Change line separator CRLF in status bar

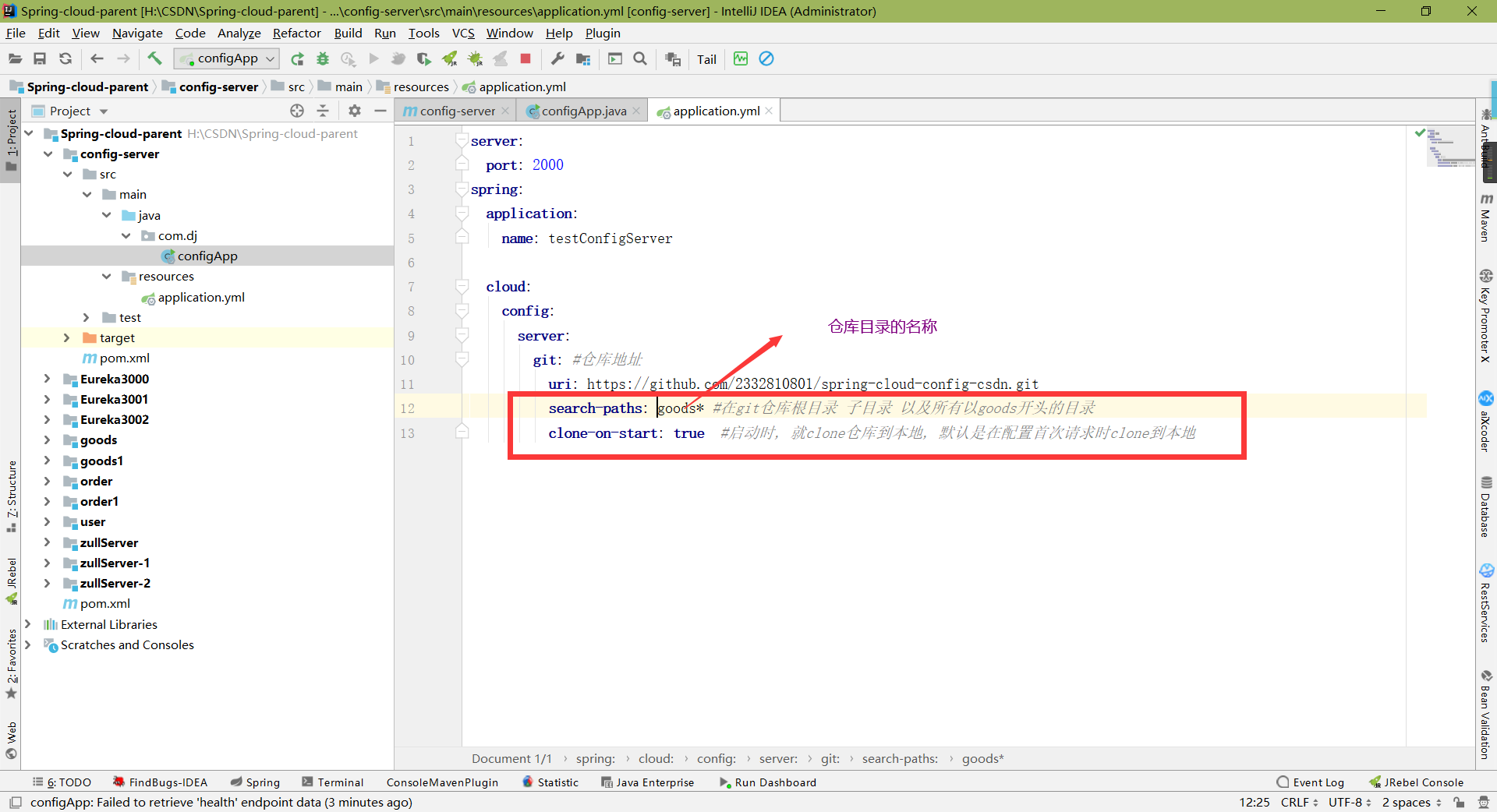1299,802
